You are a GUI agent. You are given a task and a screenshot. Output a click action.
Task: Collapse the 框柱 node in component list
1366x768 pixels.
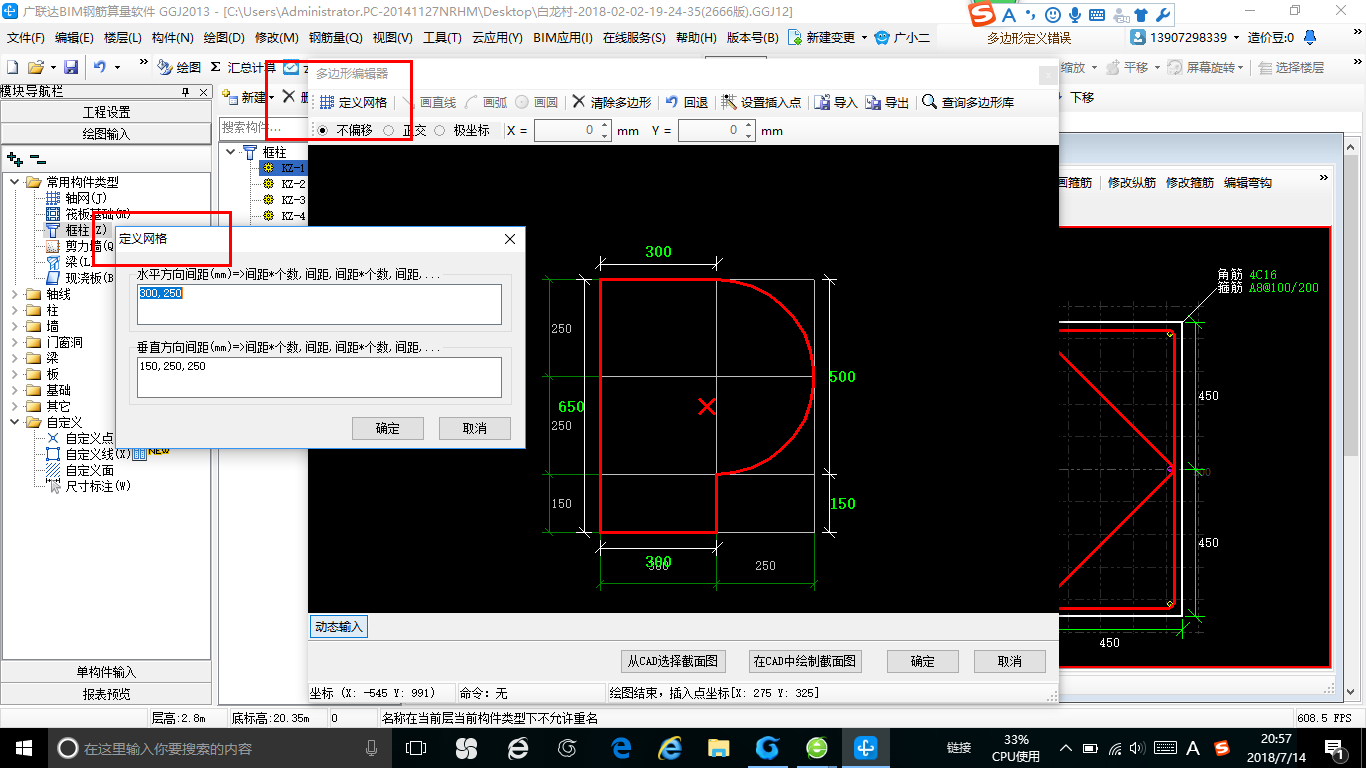pos(231,152)
